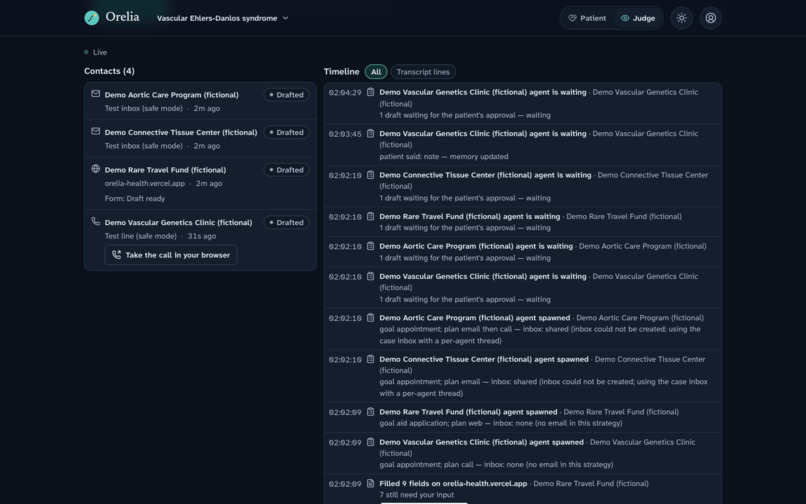Click "patient said: note — memory updated" text
This screenshot has height=504, width=806.
point(444,156)
